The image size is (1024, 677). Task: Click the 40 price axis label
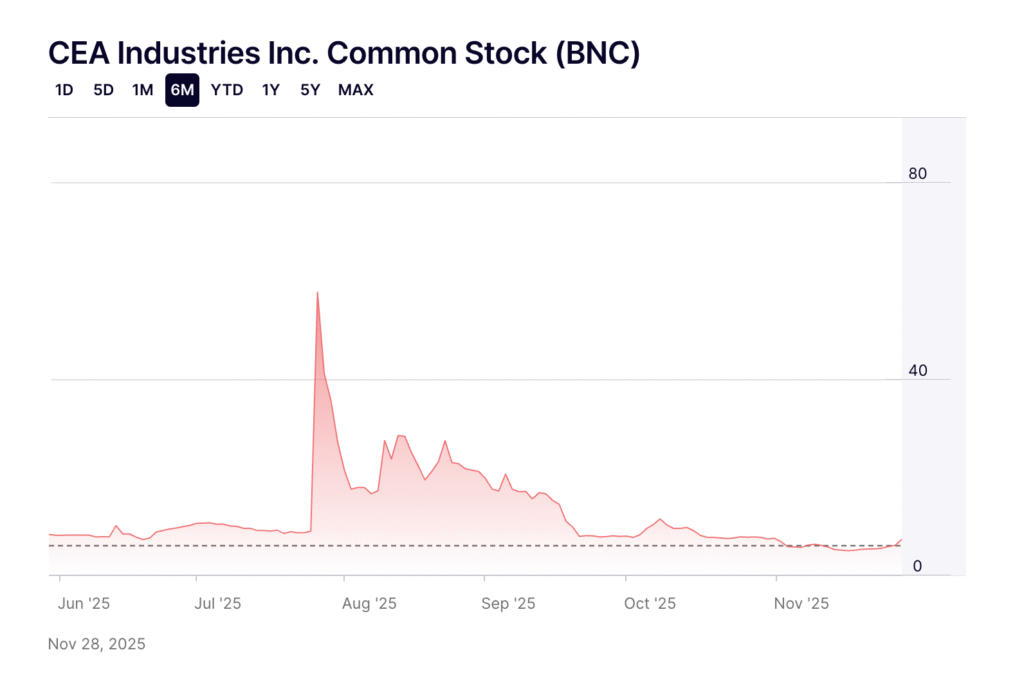pyautogui.click(x=917, y=371)
